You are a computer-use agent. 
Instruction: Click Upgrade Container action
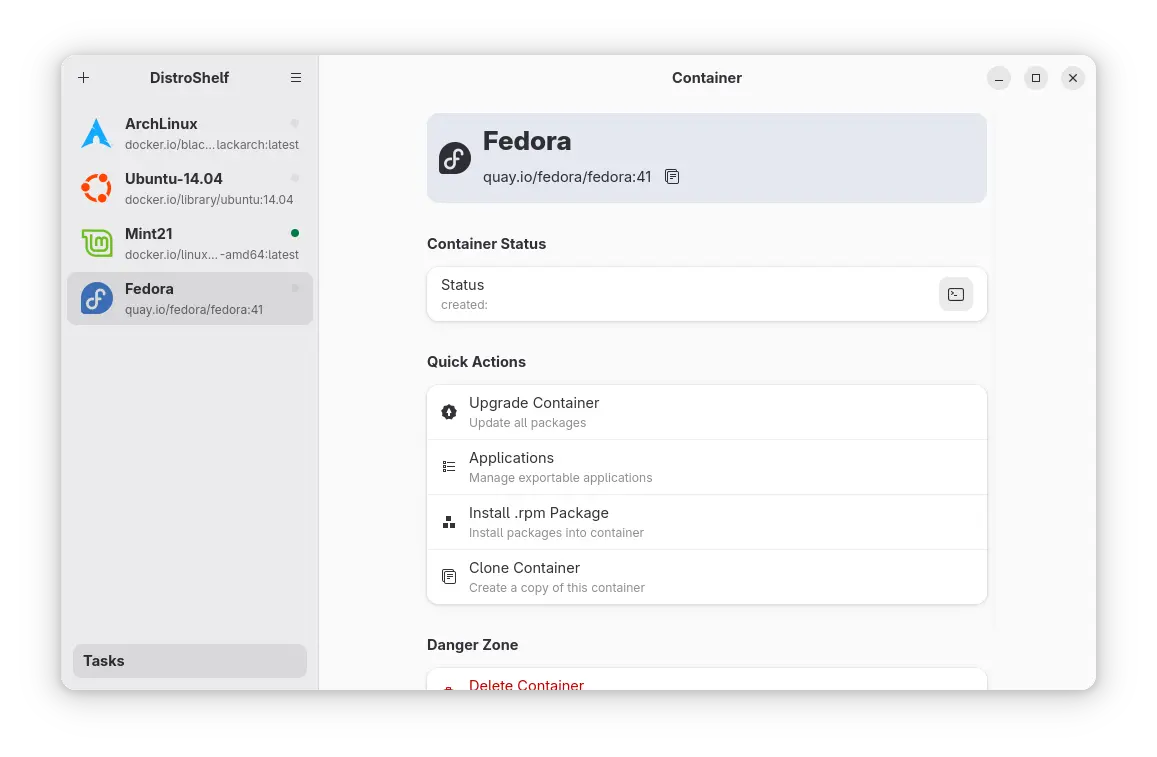coord(707,412)
